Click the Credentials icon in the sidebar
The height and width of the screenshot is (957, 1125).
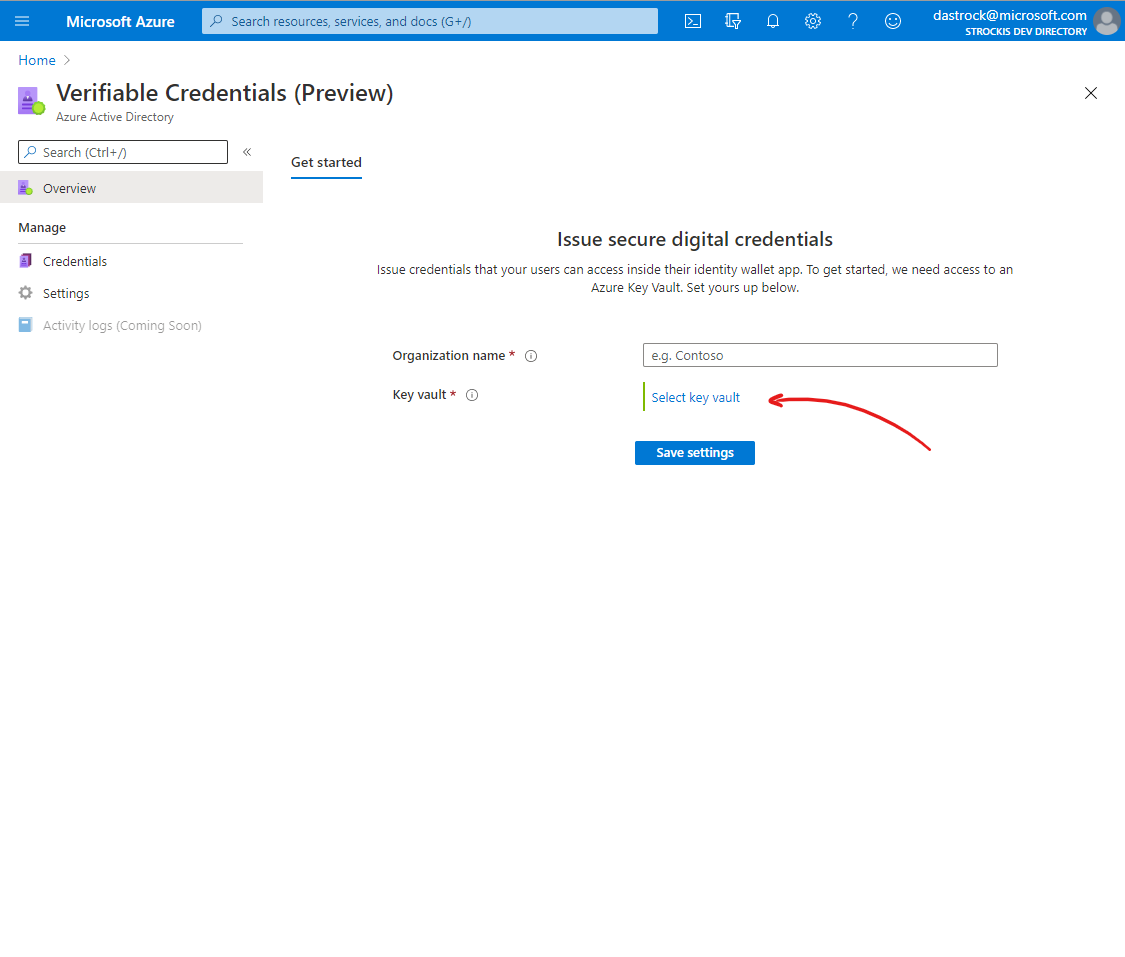coord(25,261)
